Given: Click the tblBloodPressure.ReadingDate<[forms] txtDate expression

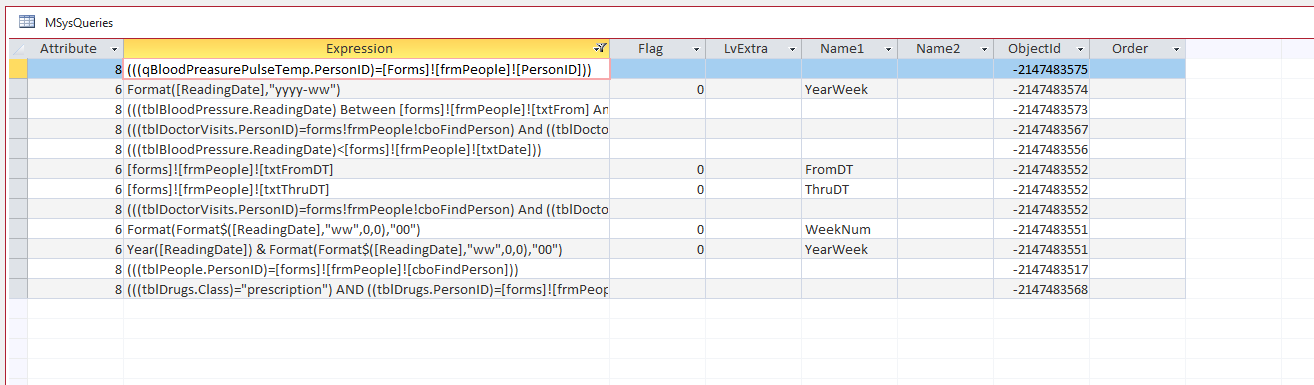Looking at the screenshot, I should pyautogui.click(x=366, y=149).
